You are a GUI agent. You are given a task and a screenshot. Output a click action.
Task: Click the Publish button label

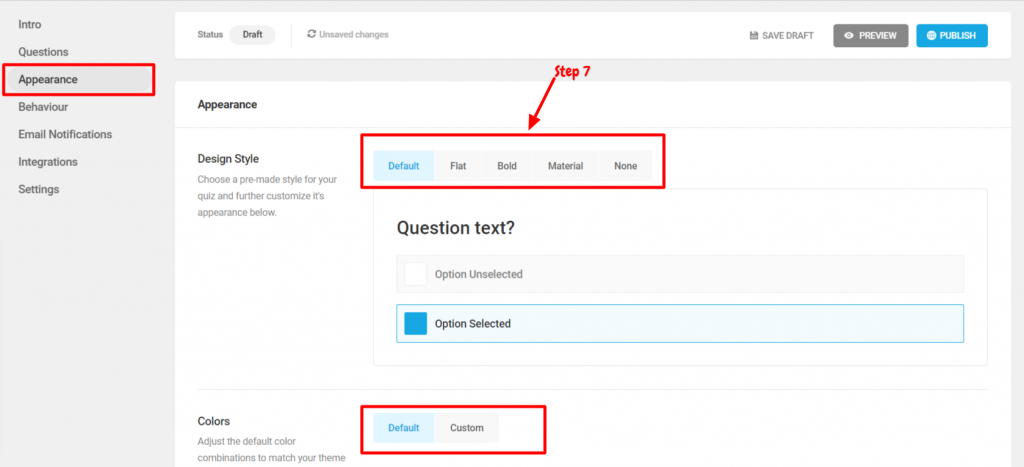click(x=957, y=36)
